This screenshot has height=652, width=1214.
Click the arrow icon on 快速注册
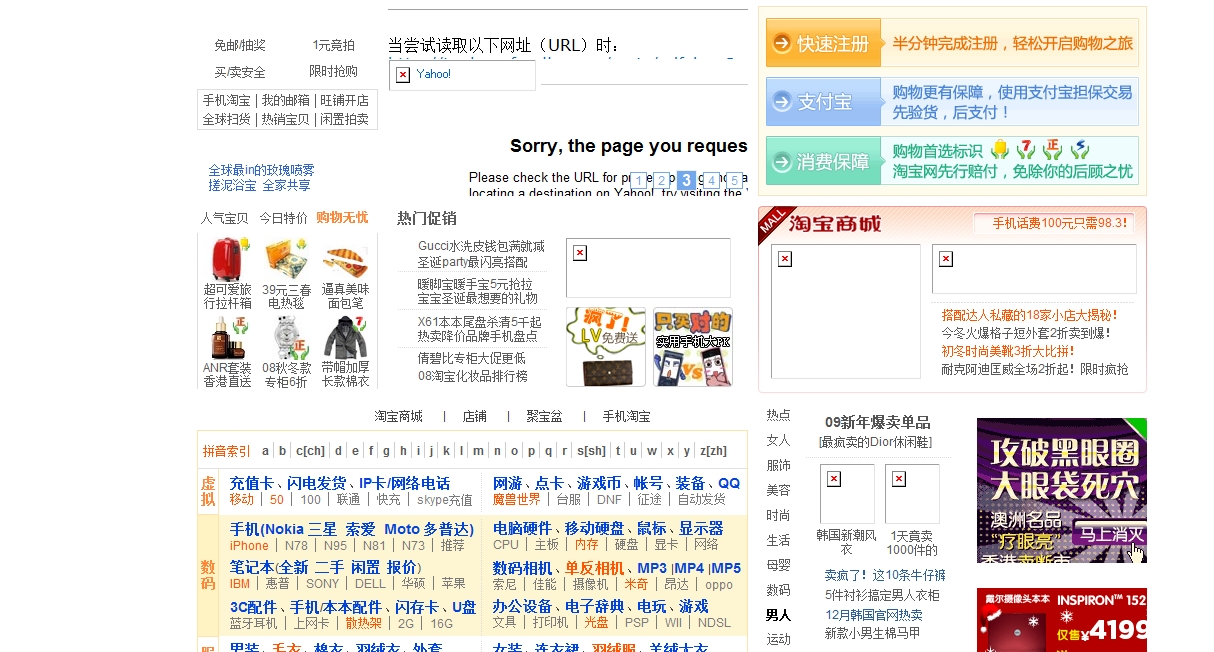click(x=782, y=44)
